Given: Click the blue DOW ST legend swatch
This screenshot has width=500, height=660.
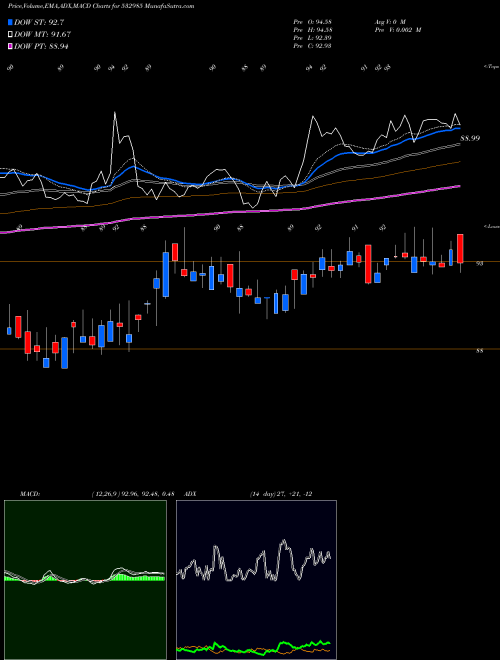Looking at the screenshot, I should point(11,22).
